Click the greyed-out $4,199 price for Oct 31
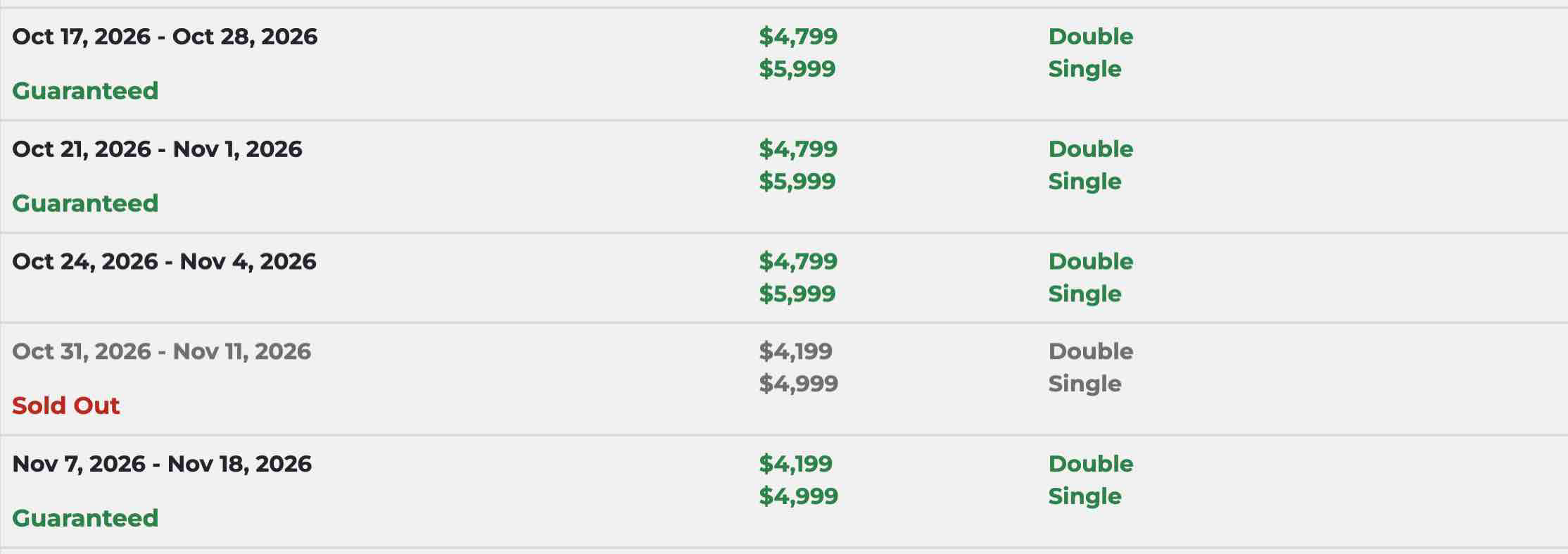Screen dimensions: 1568x554 point(795,351)
